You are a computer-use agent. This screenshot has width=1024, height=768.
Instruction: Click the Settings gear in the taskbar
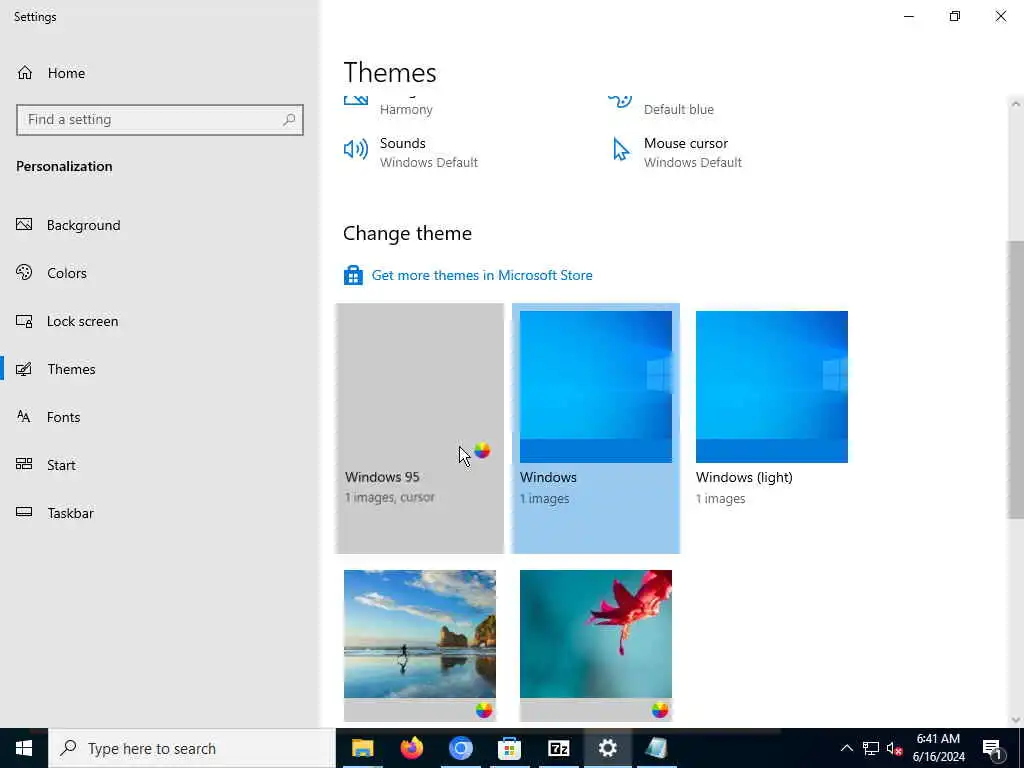[607, 748]
